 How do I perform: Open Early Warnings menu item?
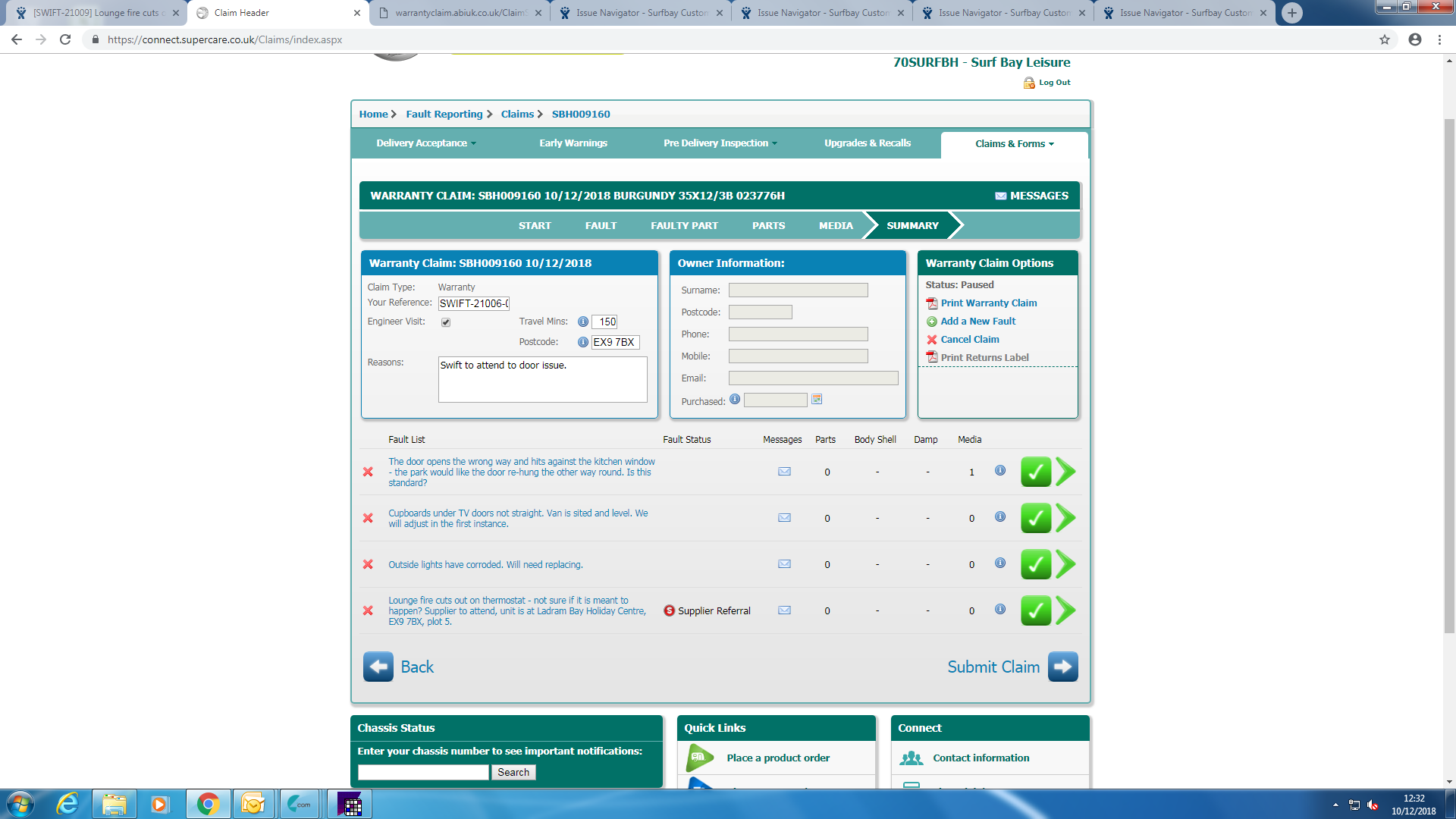(573, 143)
